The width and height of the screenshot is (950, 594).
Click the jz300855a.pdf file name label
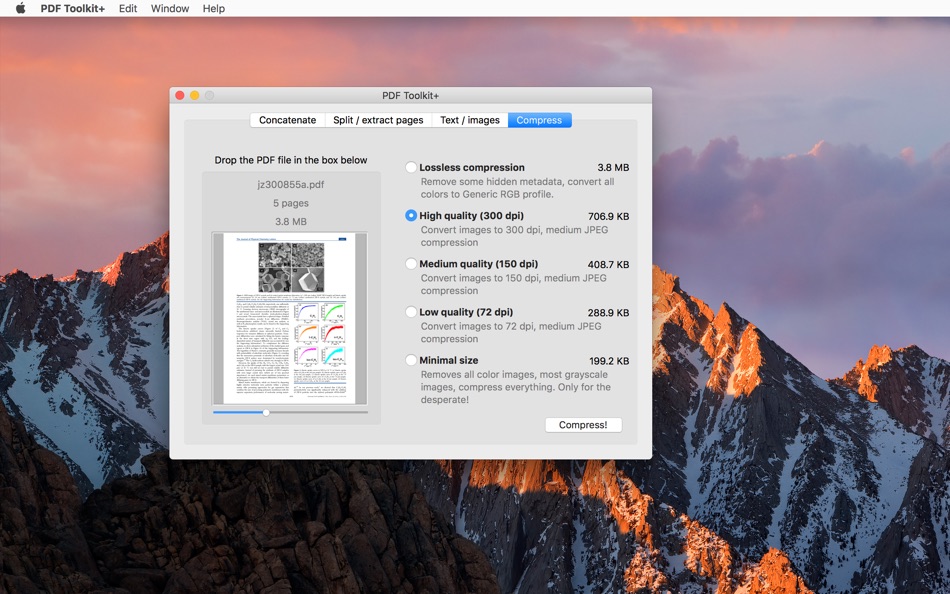point(291,185)
